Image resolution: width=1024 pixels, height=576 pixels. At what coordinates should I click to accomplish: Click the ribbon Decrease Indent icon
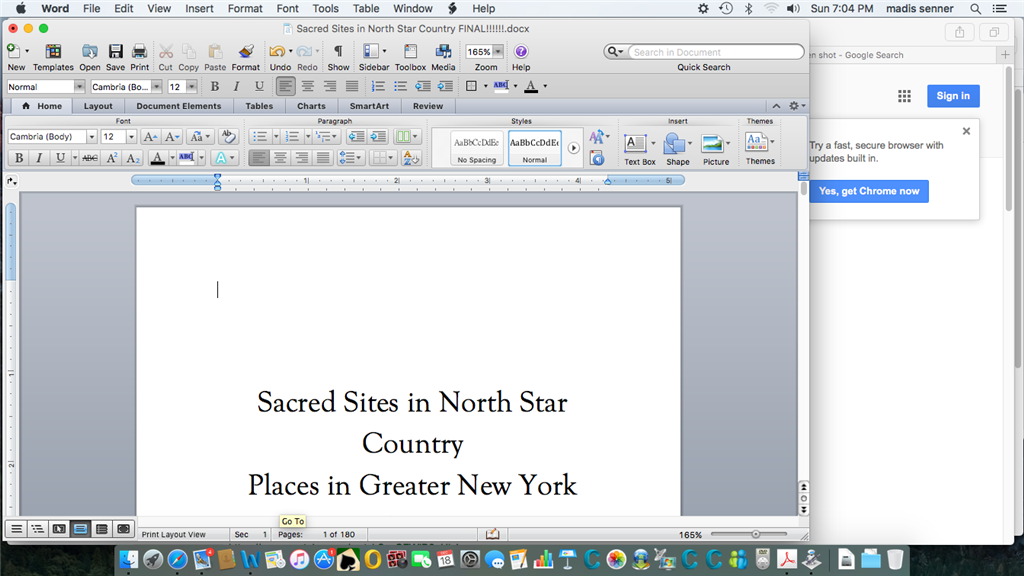(x=356, y=136)
